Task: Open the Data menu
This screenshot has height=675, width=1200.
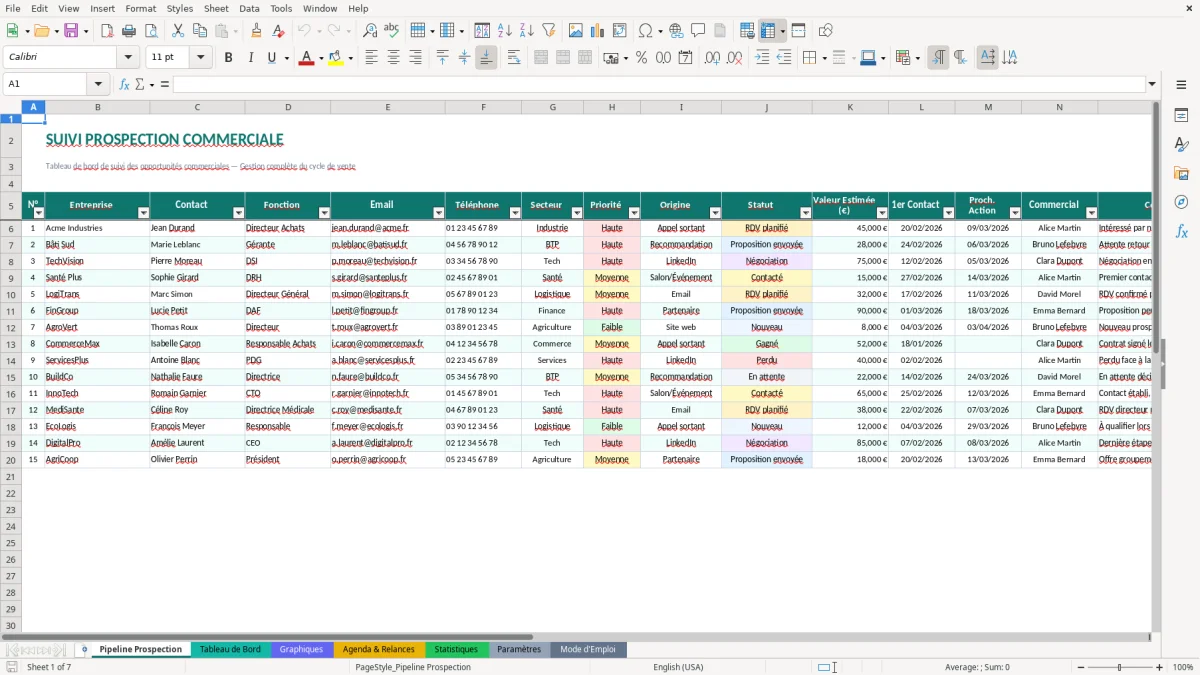Action: coord(249,8)
